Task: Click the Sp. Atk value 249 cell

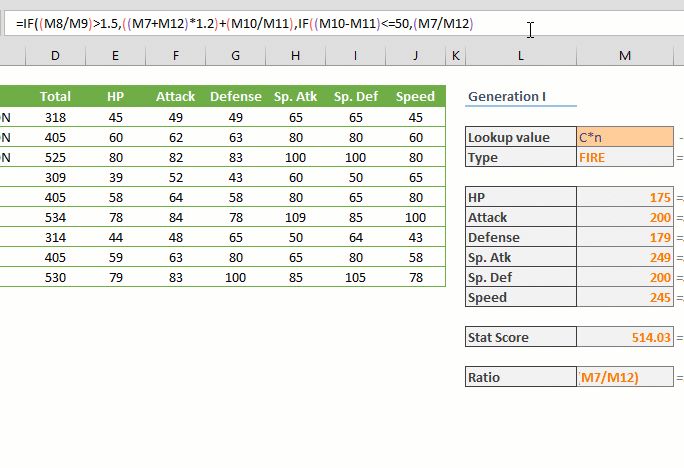Action: click(x=625, y=257)
